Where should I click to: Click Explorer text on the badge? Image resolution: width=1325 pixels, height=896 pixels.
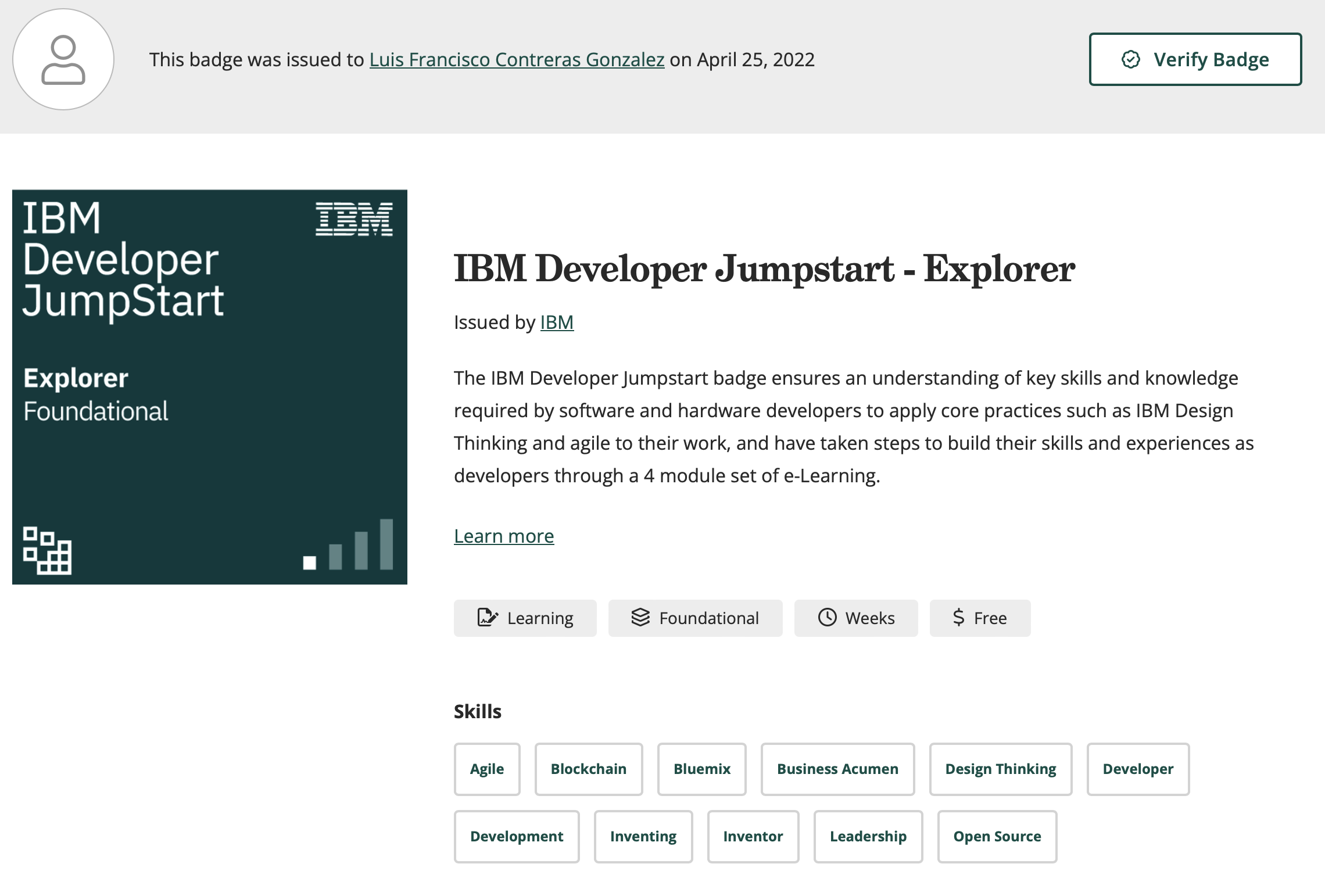coord(76,378)
